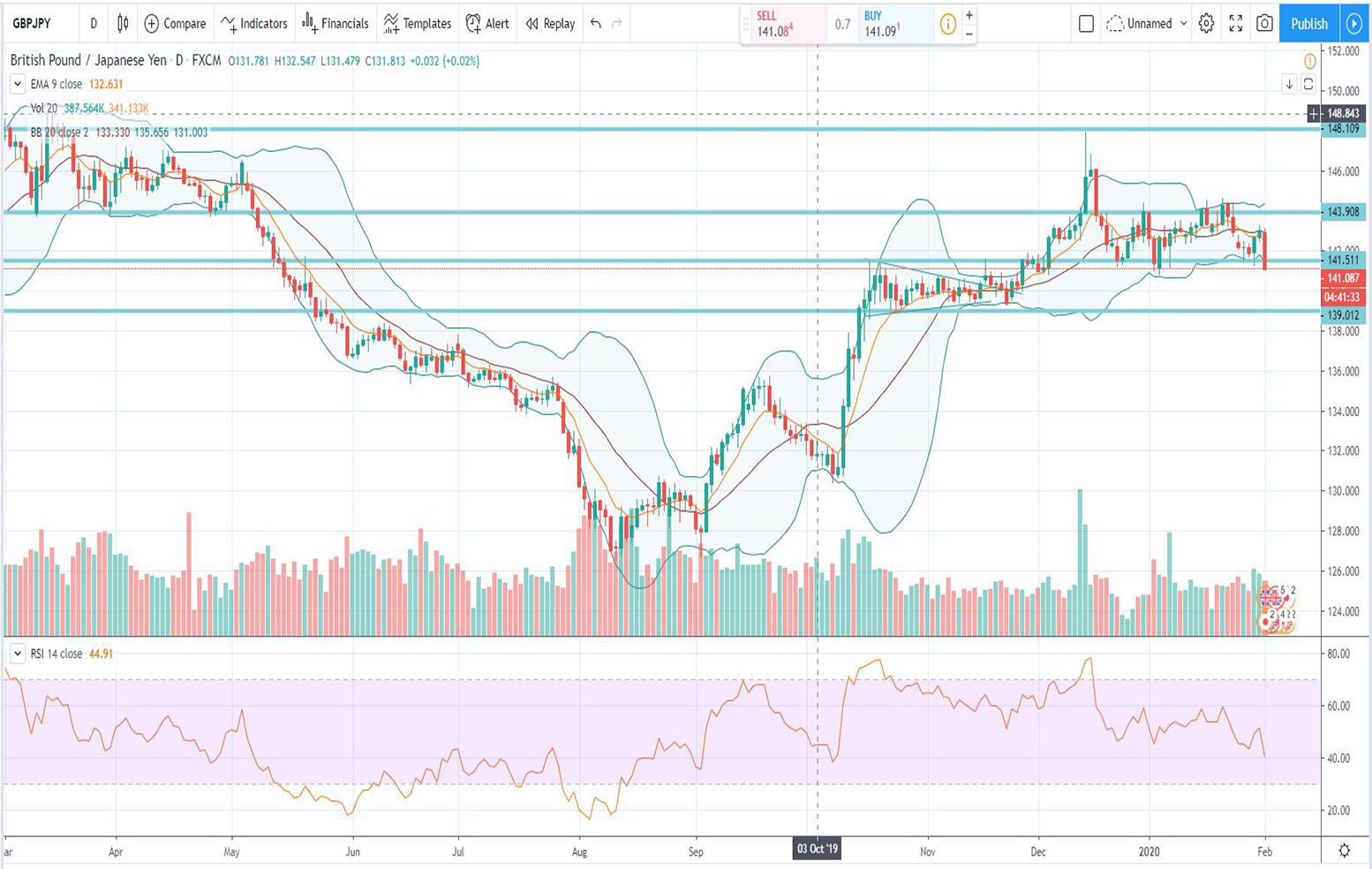Open the Templates menu

pyautogui.click(x=418, y=24)
